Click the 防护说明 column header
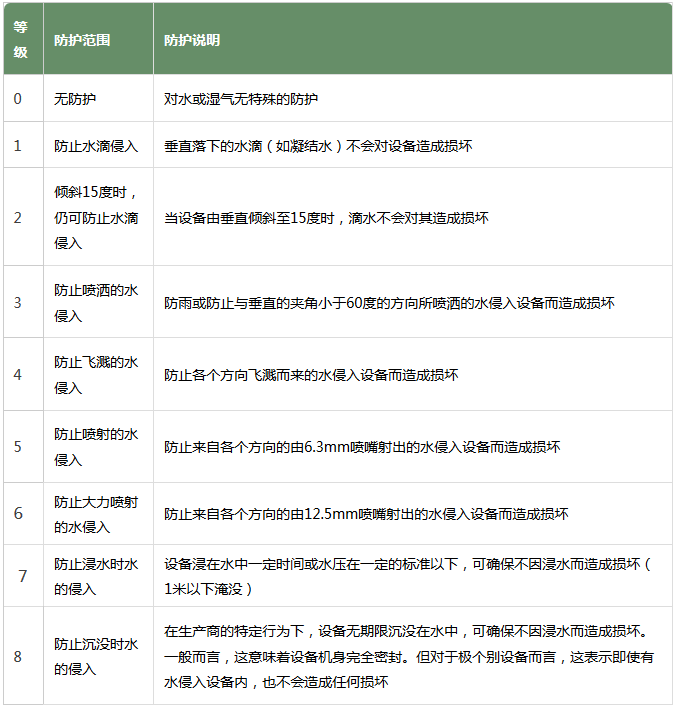 point(192,41)
